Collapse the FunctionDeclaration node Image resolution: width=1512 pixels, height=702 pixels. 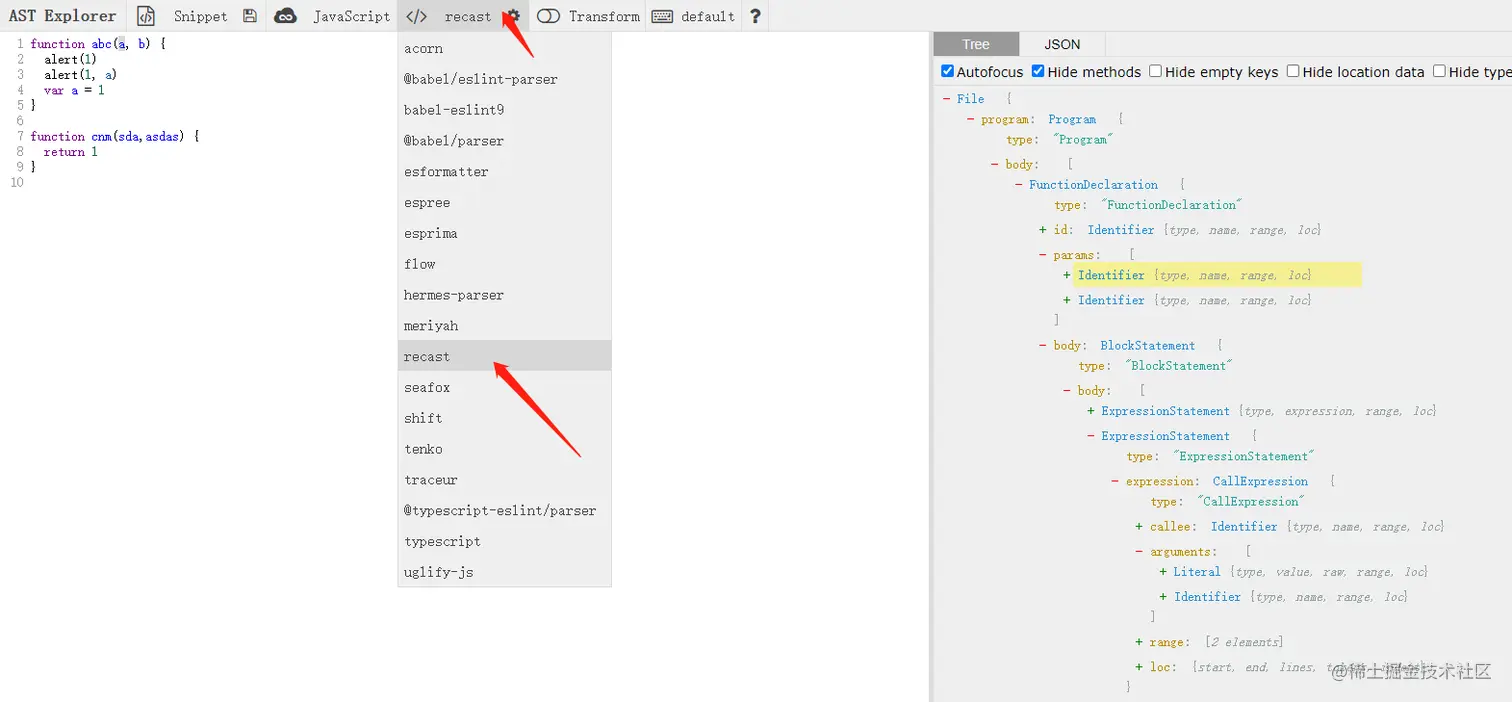(1018, 185)
